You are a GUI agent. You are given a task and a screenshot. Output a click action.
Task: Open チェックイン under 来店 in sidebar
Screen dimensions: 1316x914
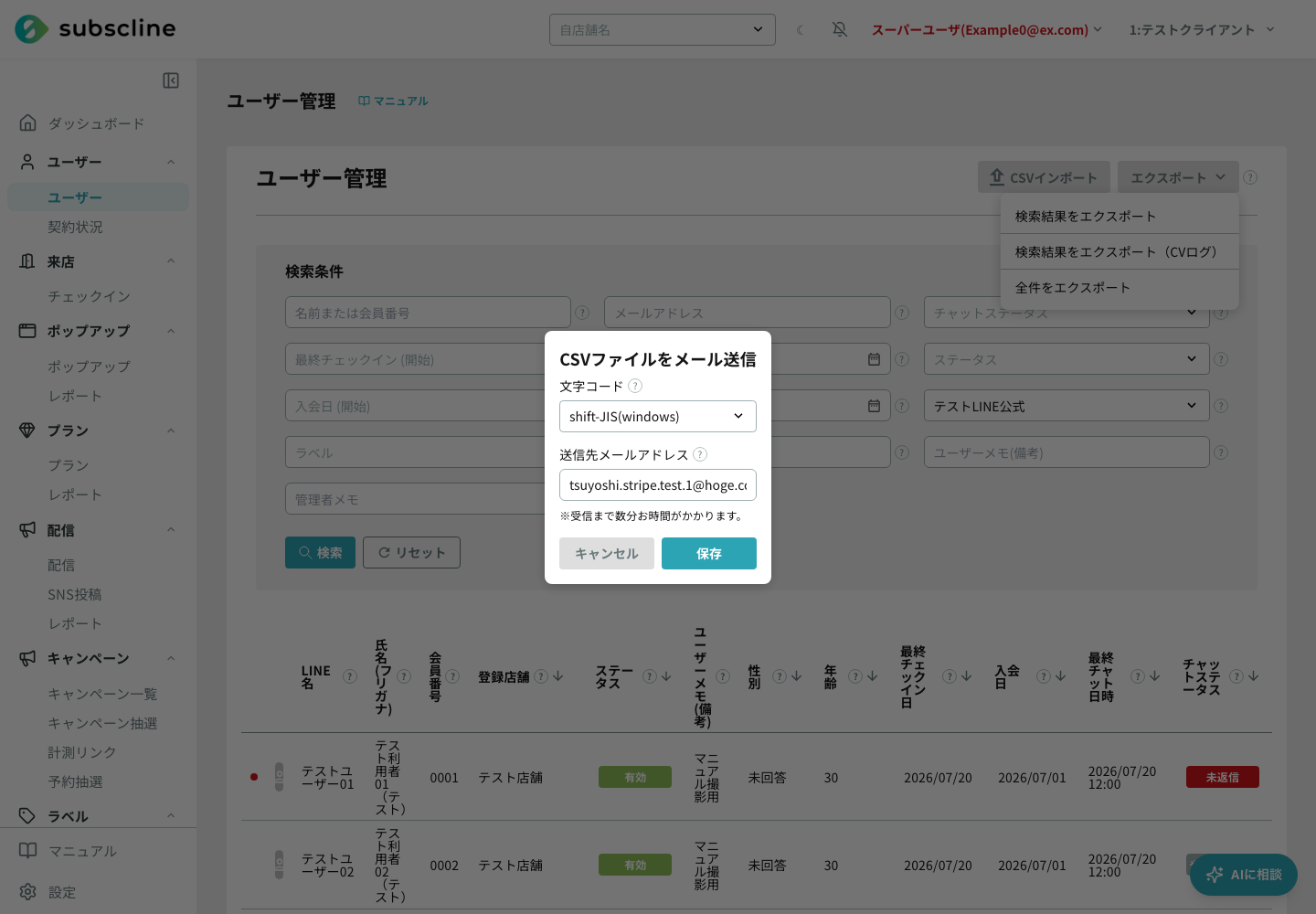click(89, 296)
